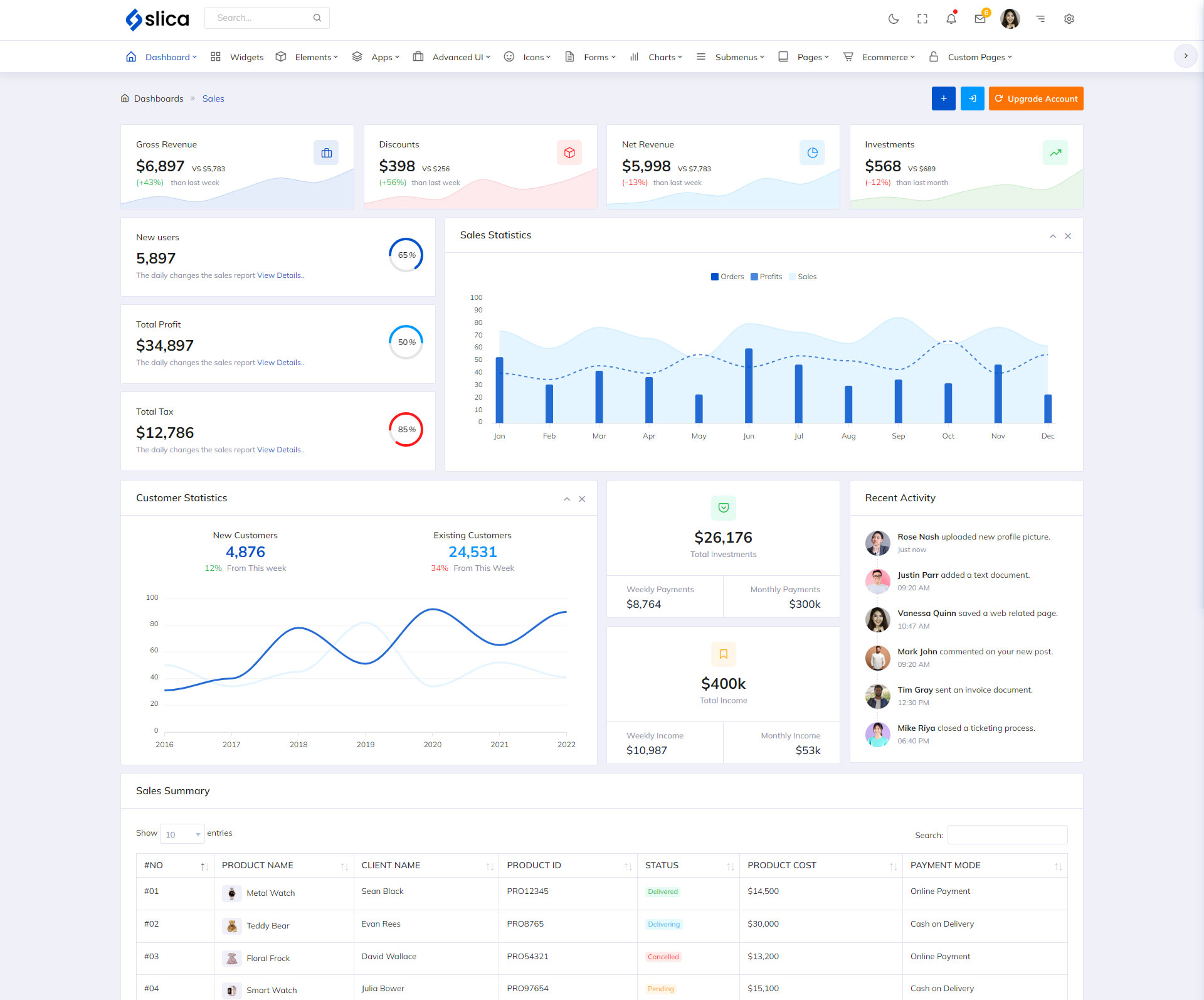This screenshot has width=1204, height=1000.
Task: Click the Sales Summary search field
Action: [1007, 834]
